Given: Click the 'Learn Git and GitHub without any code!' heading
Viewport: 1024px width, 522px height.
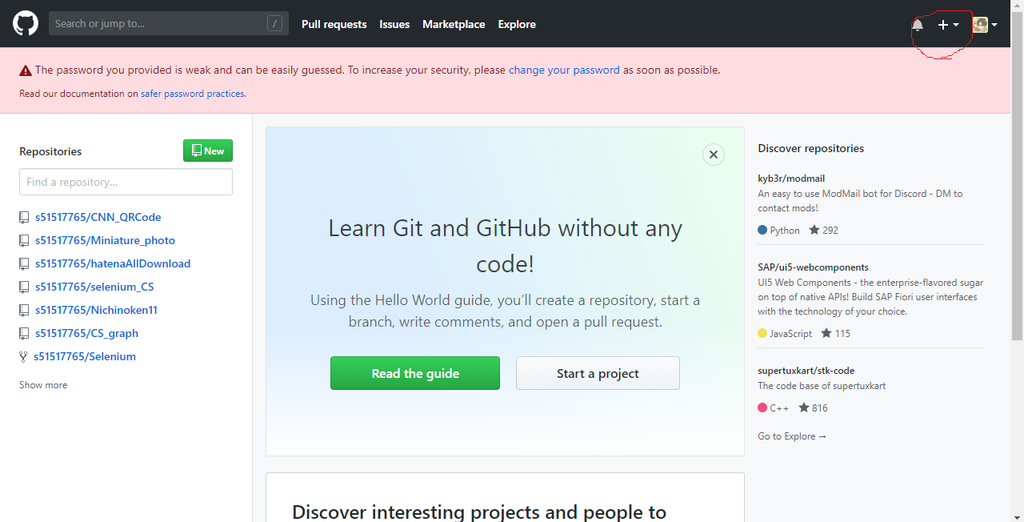Looking at the screenshot, I should [x=505, y=246].
